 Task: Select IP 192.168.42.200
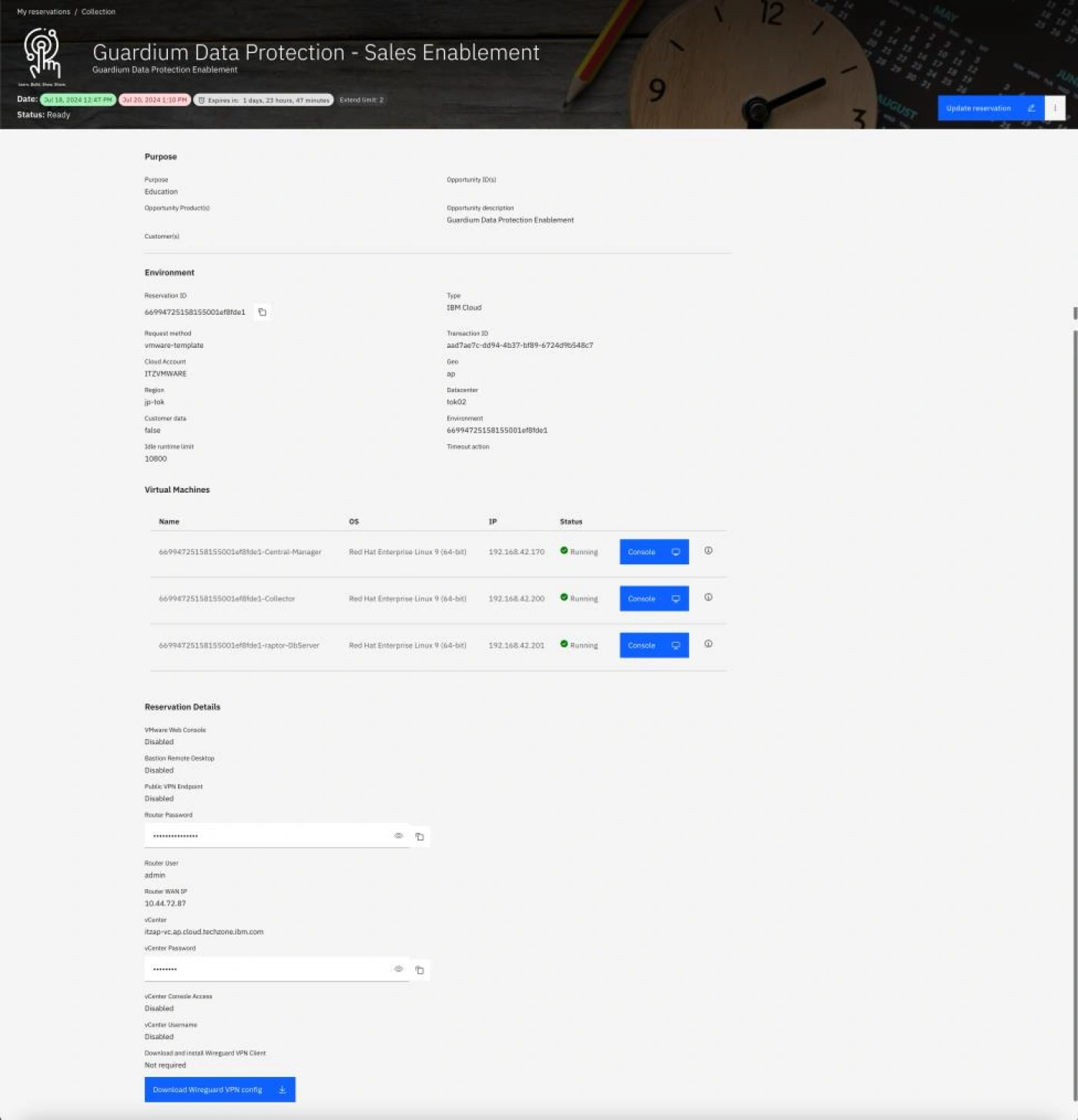click(517, 599)
